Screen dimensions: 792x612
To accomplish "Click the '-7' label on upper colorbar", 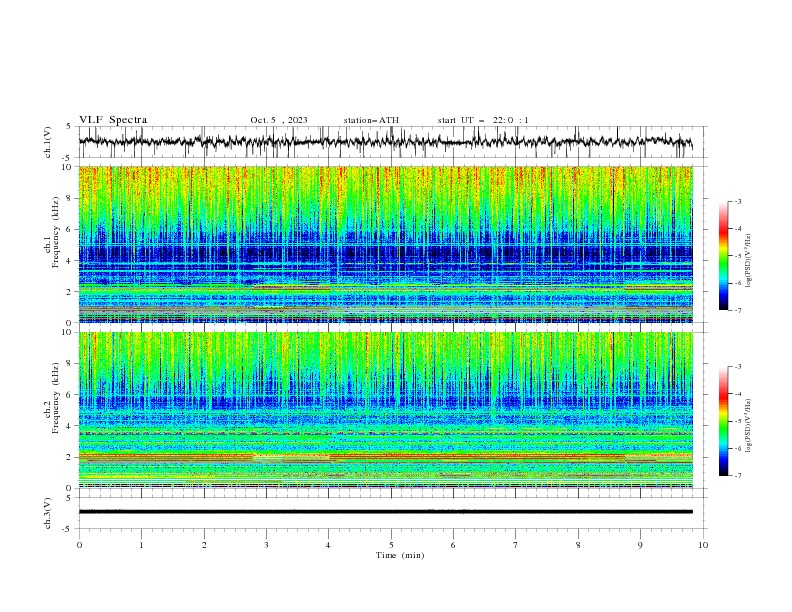I will pyautogui.click(x=737, y=311).
